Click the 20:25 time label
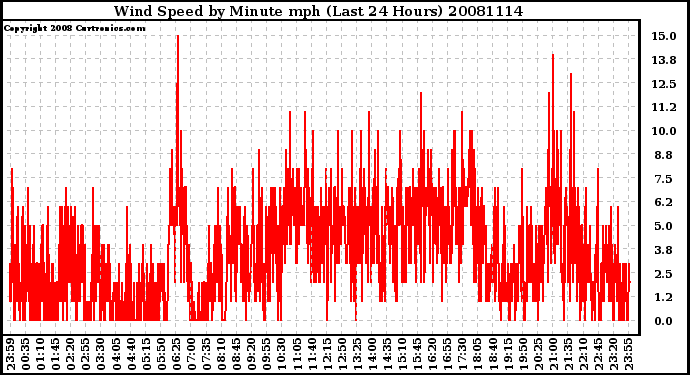Viewport: 690px width, 375px height. [x=537, y=354]
